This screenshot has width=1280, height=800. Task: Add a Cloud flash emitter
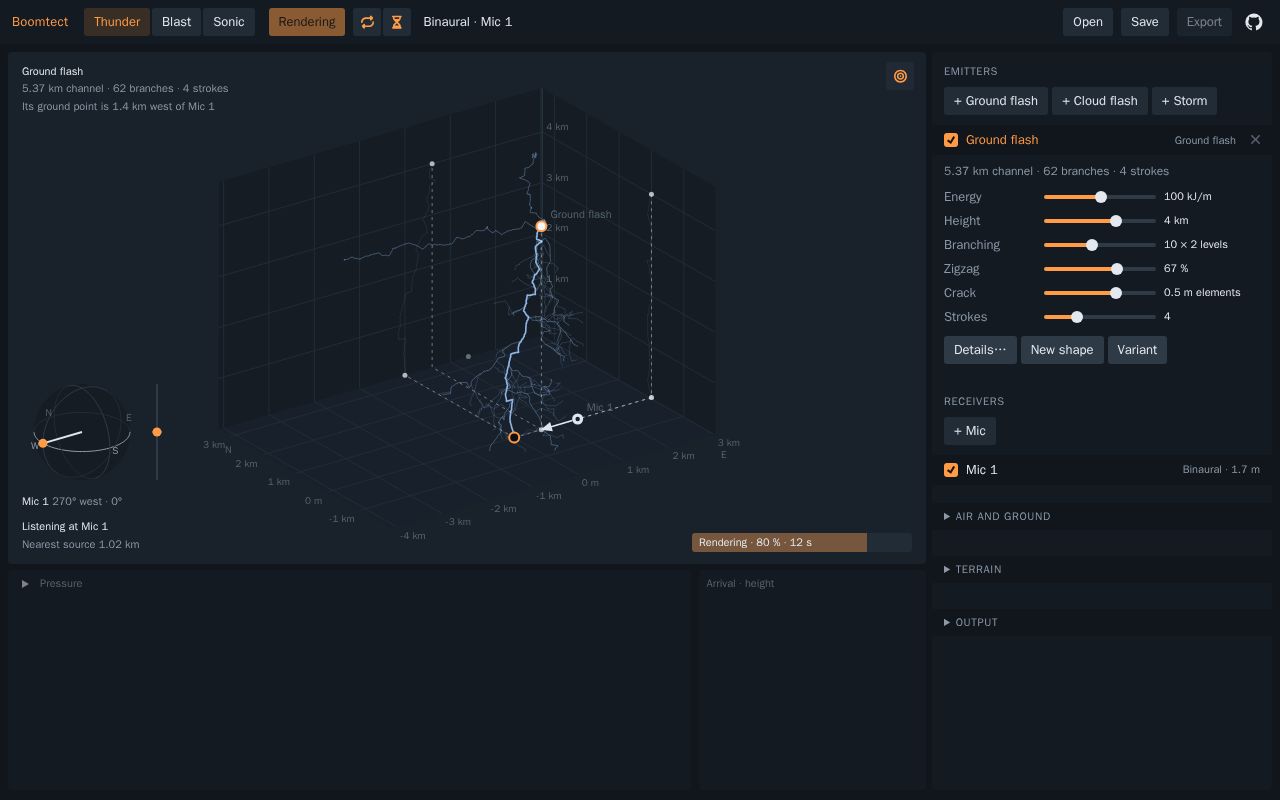1100,101
